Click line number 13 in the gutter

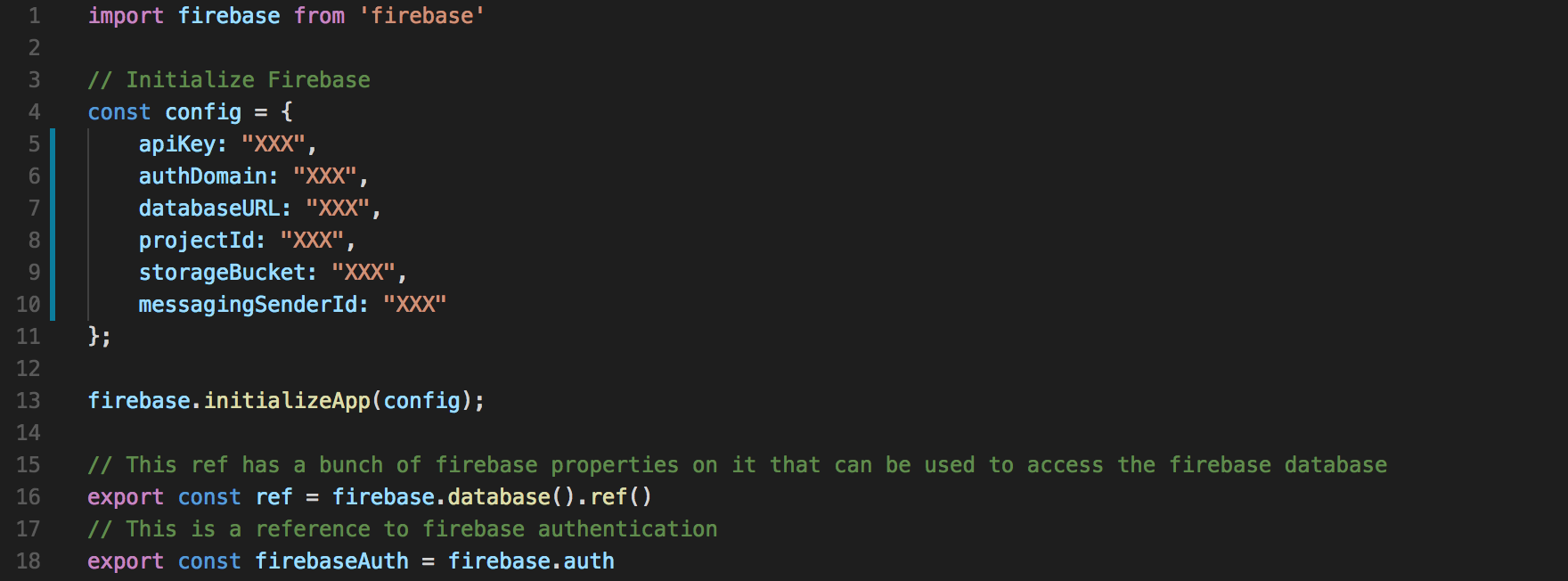point(29,401)
